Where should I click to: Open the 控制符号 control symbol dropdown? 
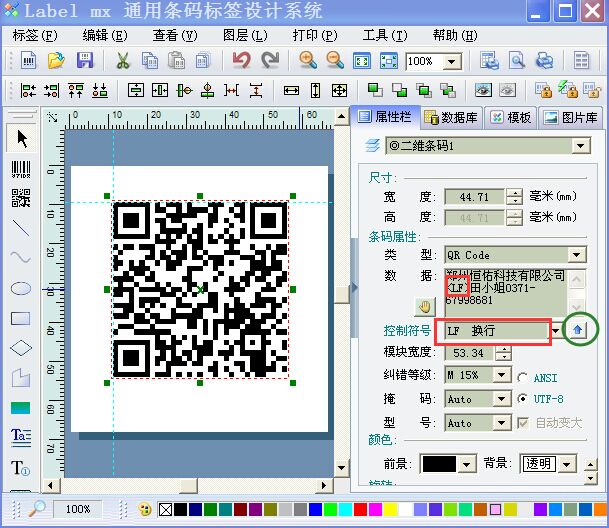pos(557,331)
